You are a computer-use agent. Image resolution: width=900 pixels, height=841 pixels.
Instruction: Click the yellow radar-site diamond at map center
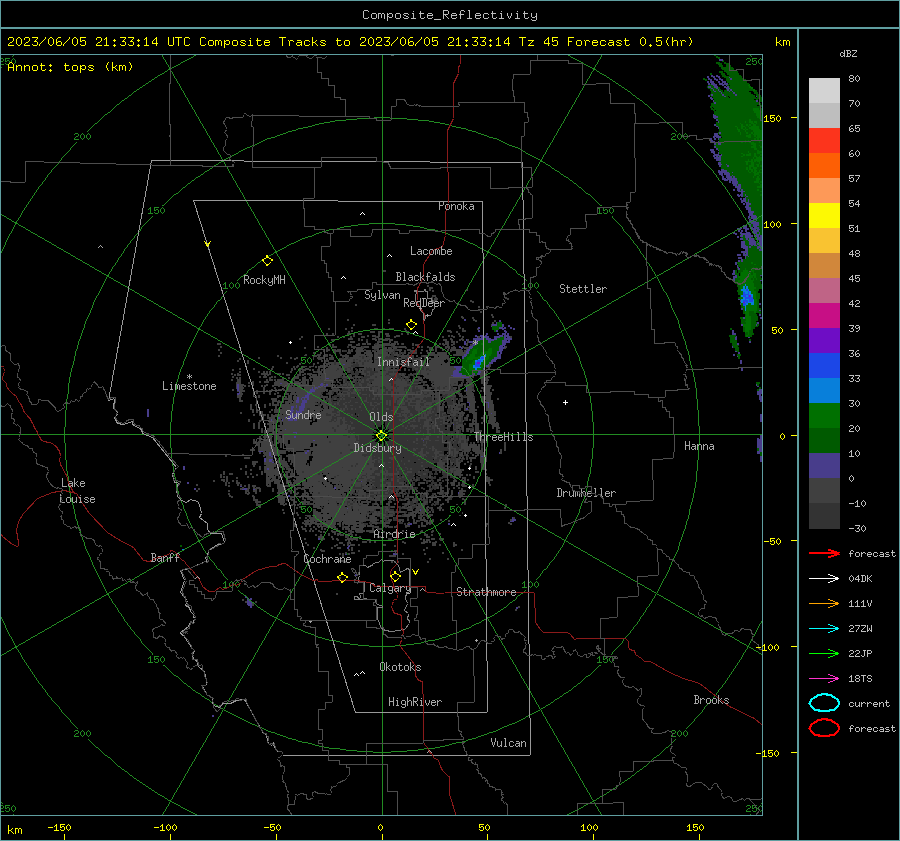382,435
